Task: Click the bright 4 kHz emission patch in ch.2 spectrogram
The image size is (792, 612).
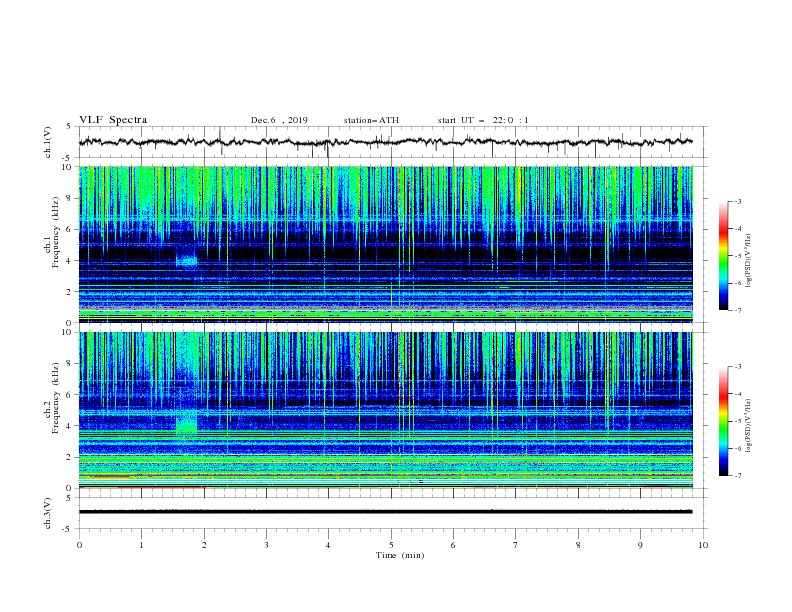Action: (186, 424)
